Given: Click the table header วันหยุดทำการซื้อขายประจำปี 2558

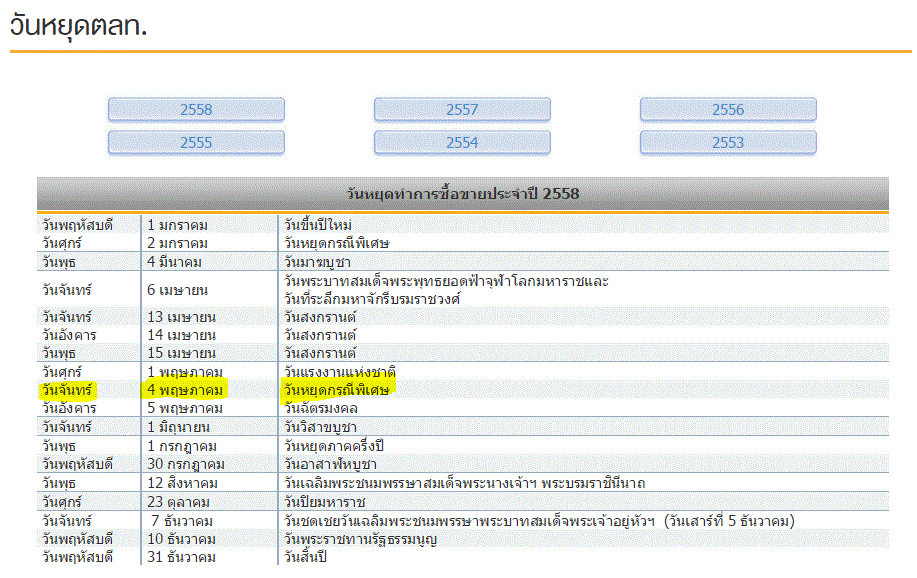Looking at the screenshot, I should point(463,194).
